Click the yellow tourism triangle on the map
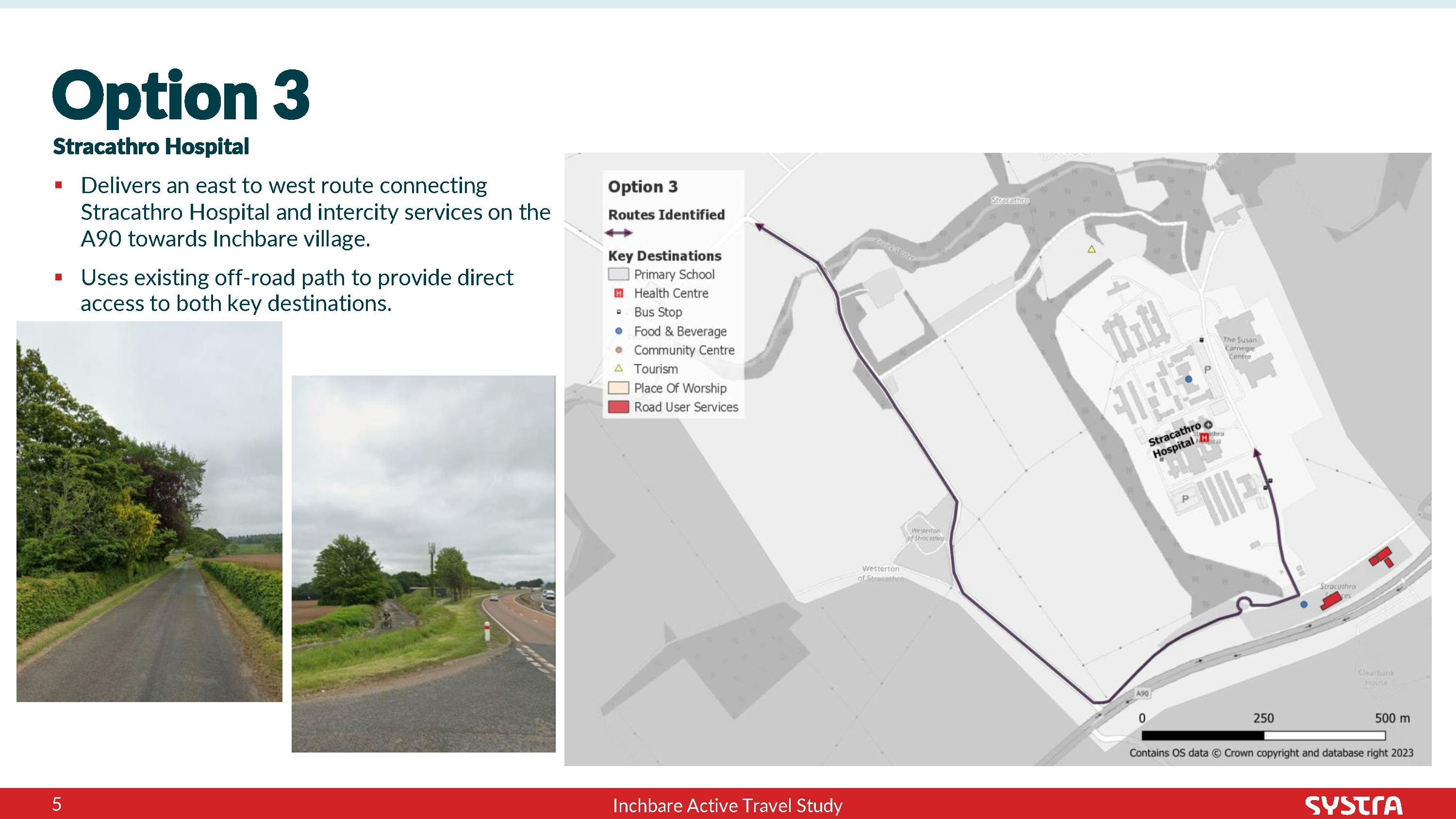Screen dimensions: 1456x819 (x=1092, y=249)
